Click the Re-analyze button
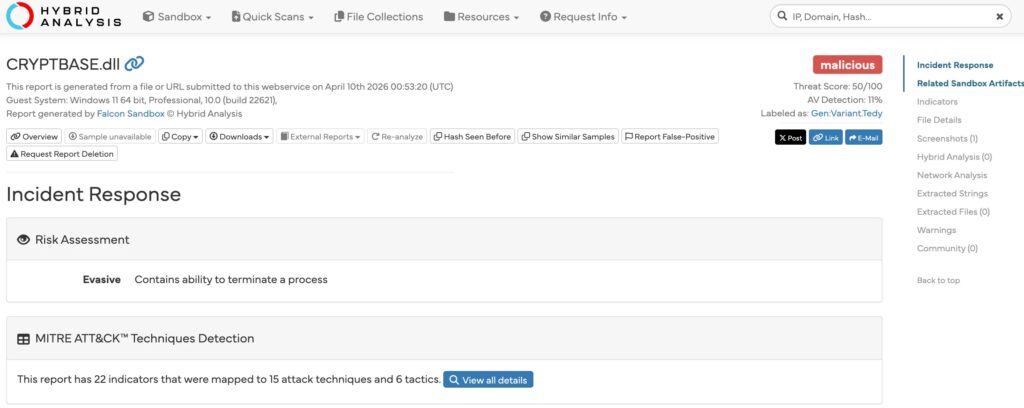The image size is (1024, 408). click(x=397, y=136)
